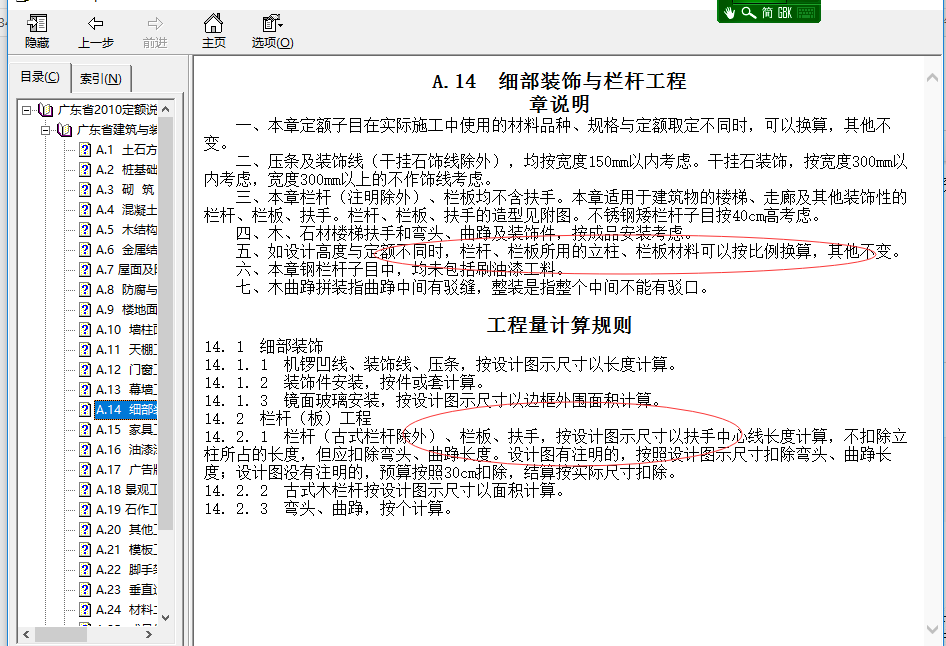Click the question-mark page icon of A.16
The image size is (946, 646).
click(x=85, y=449)
